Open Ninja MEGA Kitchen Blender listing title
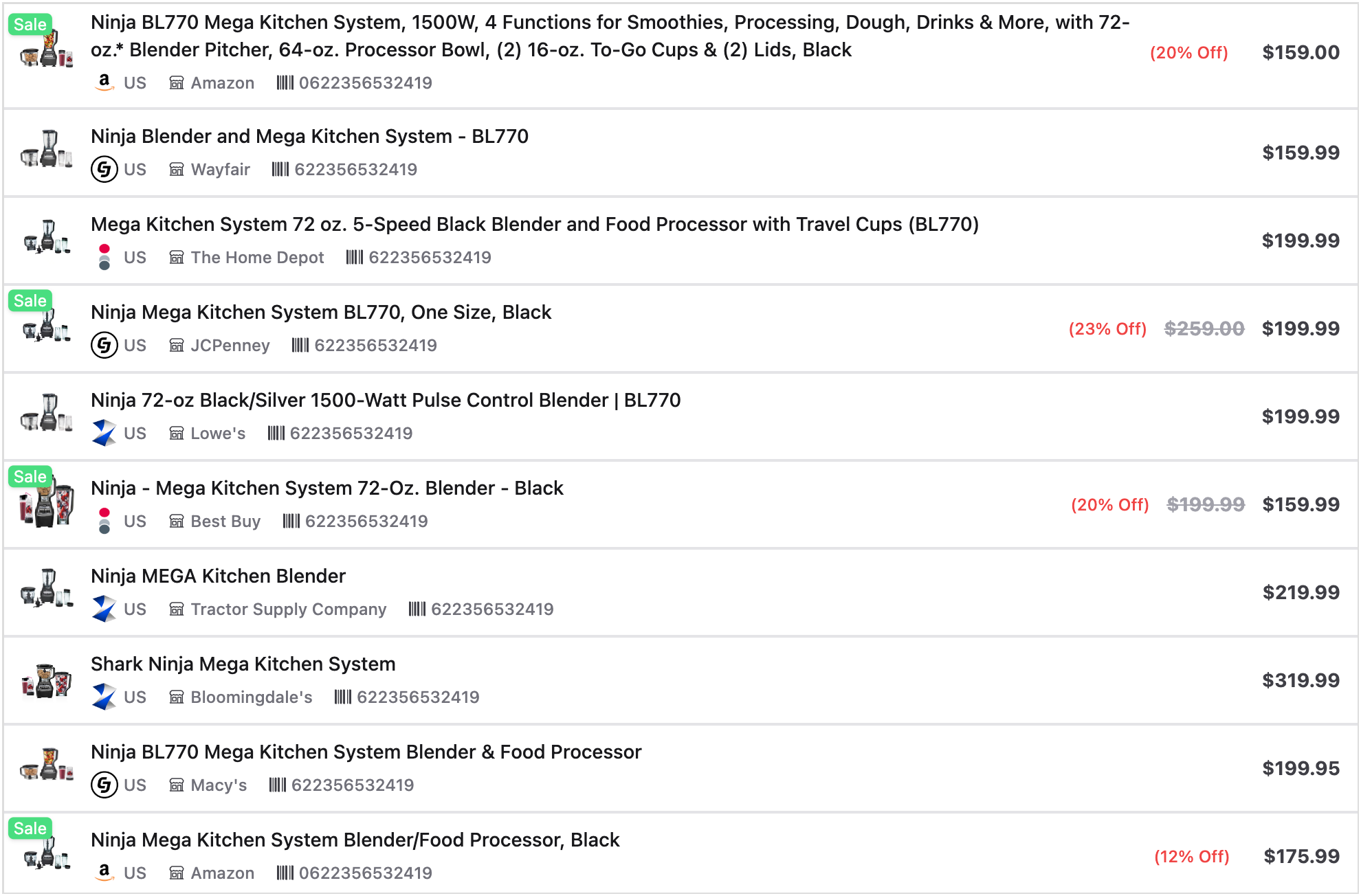This screenshot has height=896, width=1361. [218, 576]
